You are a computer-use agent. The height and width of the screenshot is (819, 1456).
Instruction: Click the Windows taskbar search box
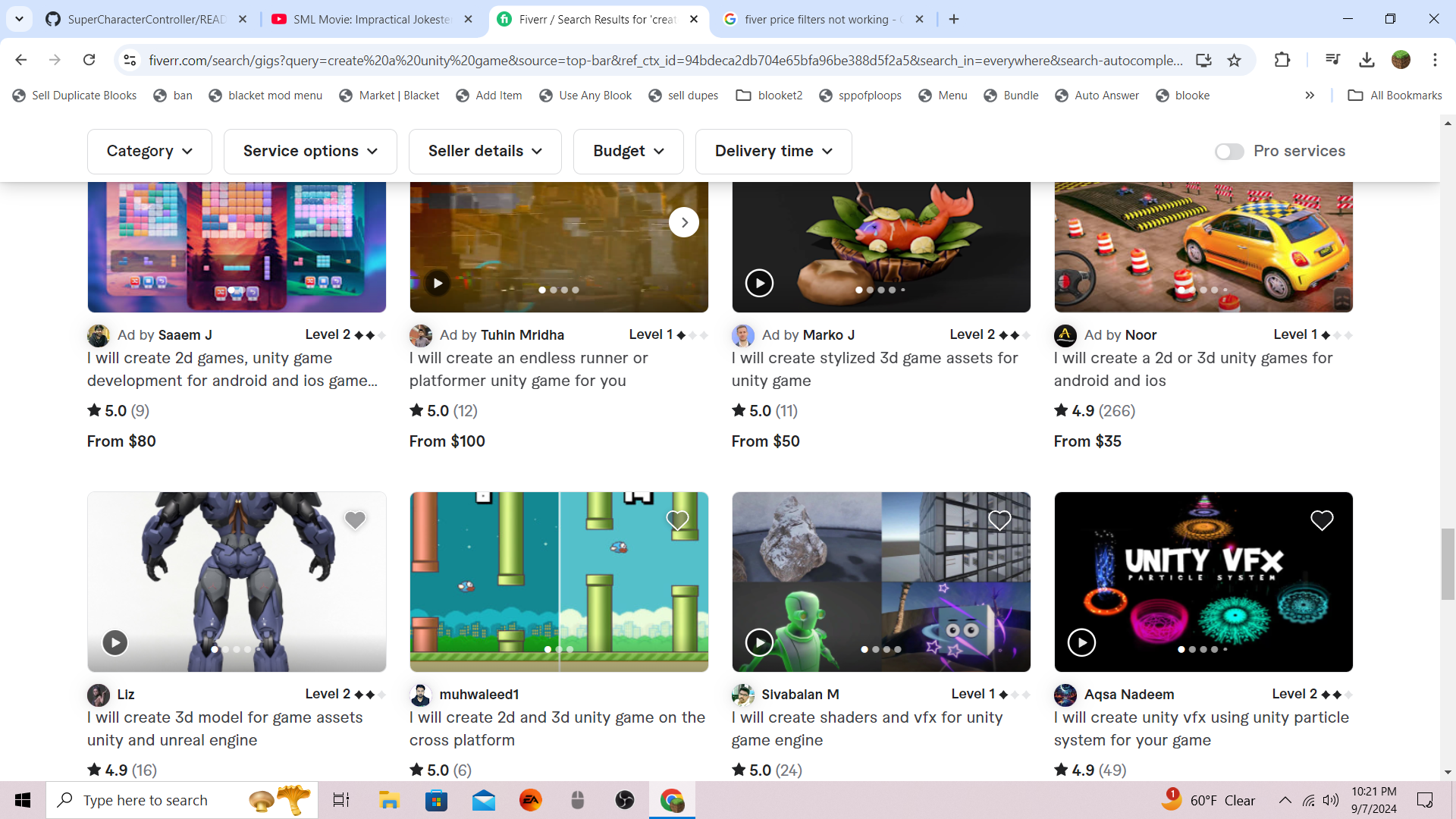click(x=146, y=800)
